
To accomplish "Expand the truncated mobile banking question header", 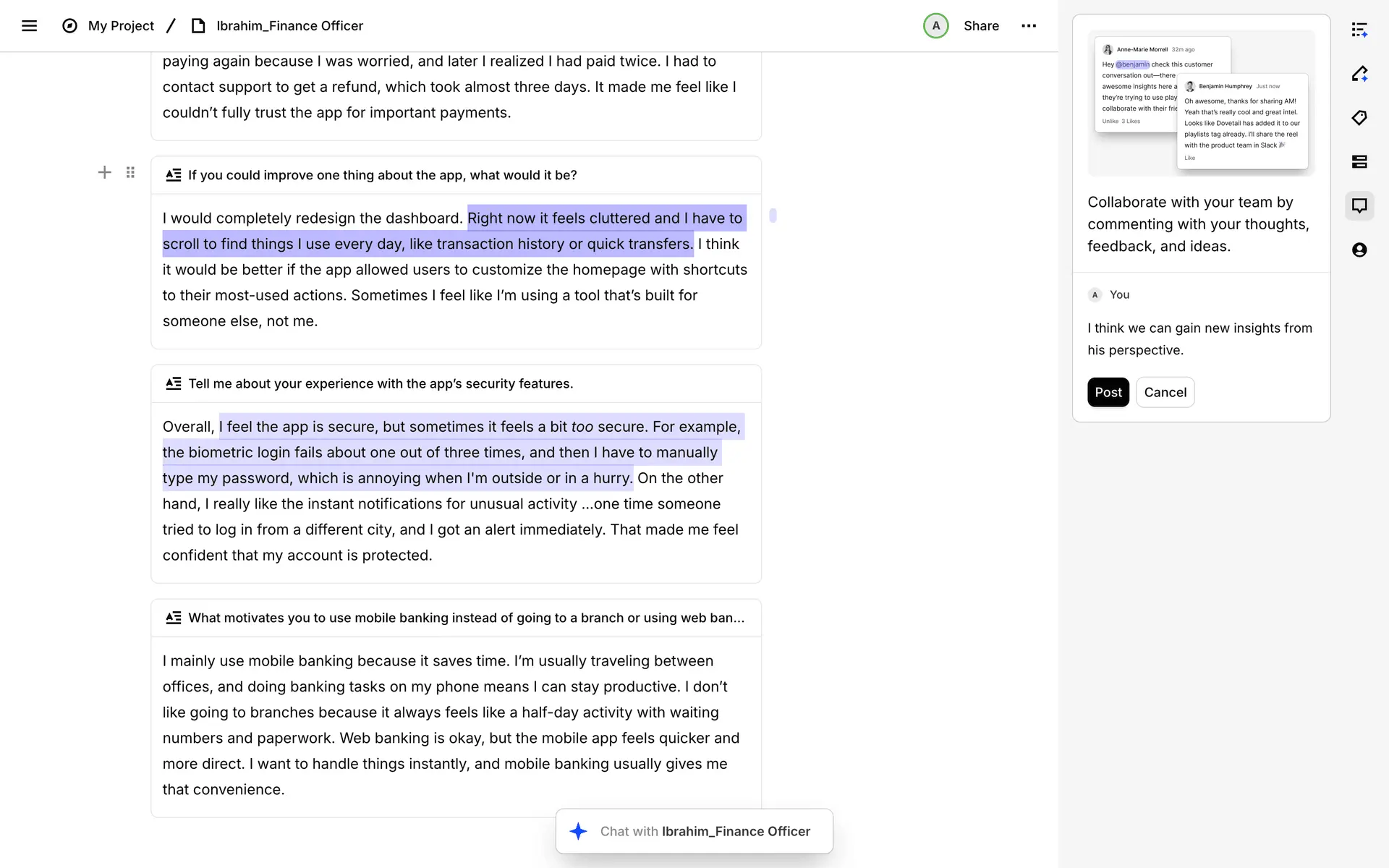I will pyautogui.click(x=465, y=618).
